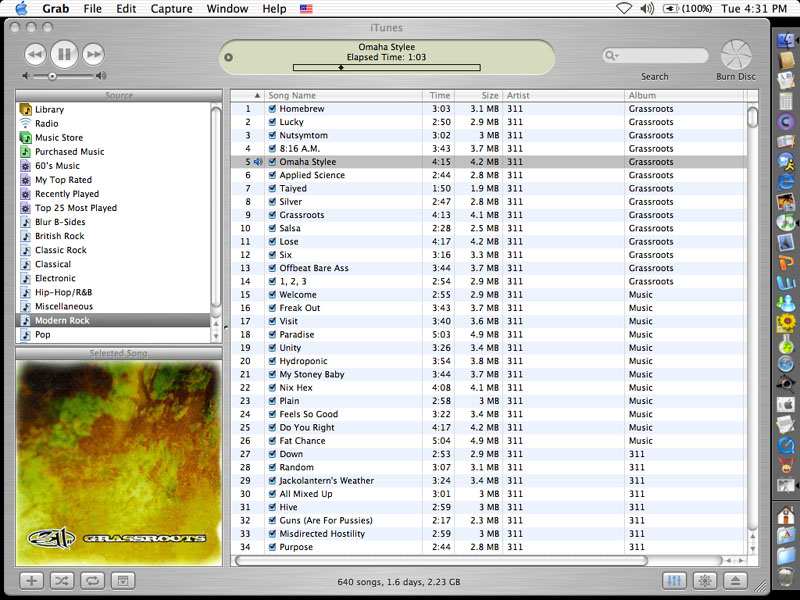Open the equalizer window
800x600 pixels.
click(674, 580)
